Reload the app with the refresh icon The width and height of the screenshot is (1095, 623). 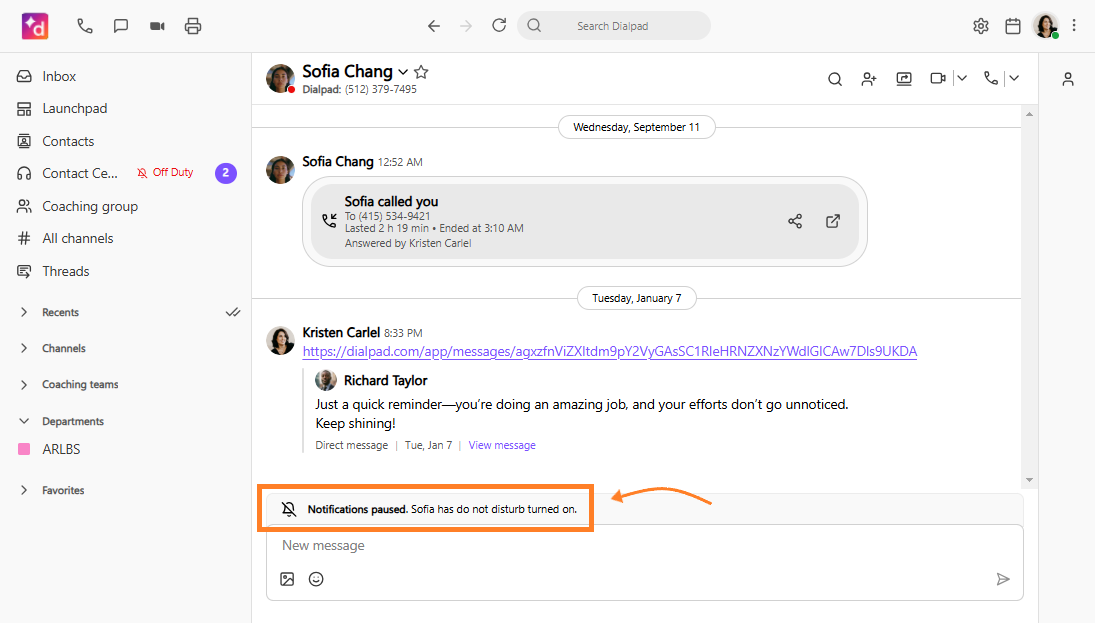(x=499, y=26)
